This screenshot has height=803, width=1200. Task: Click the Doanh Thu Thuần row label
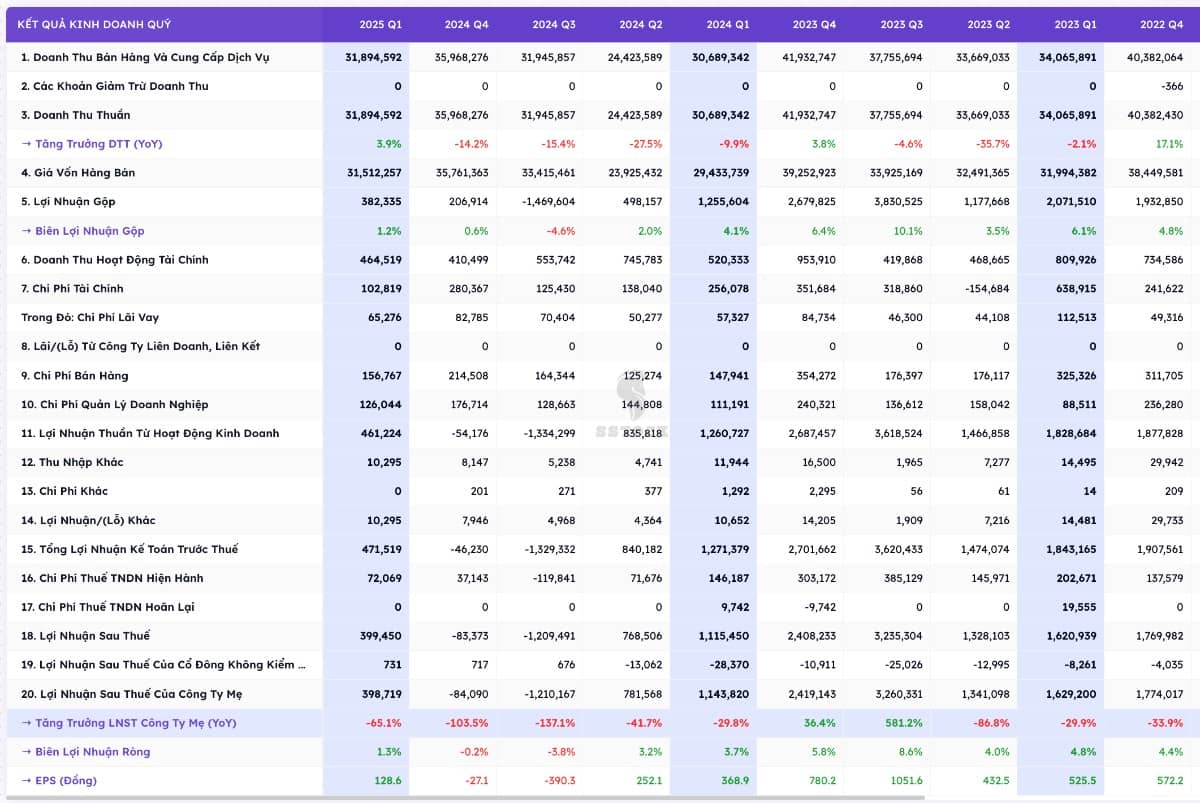(x=76, y=115)
